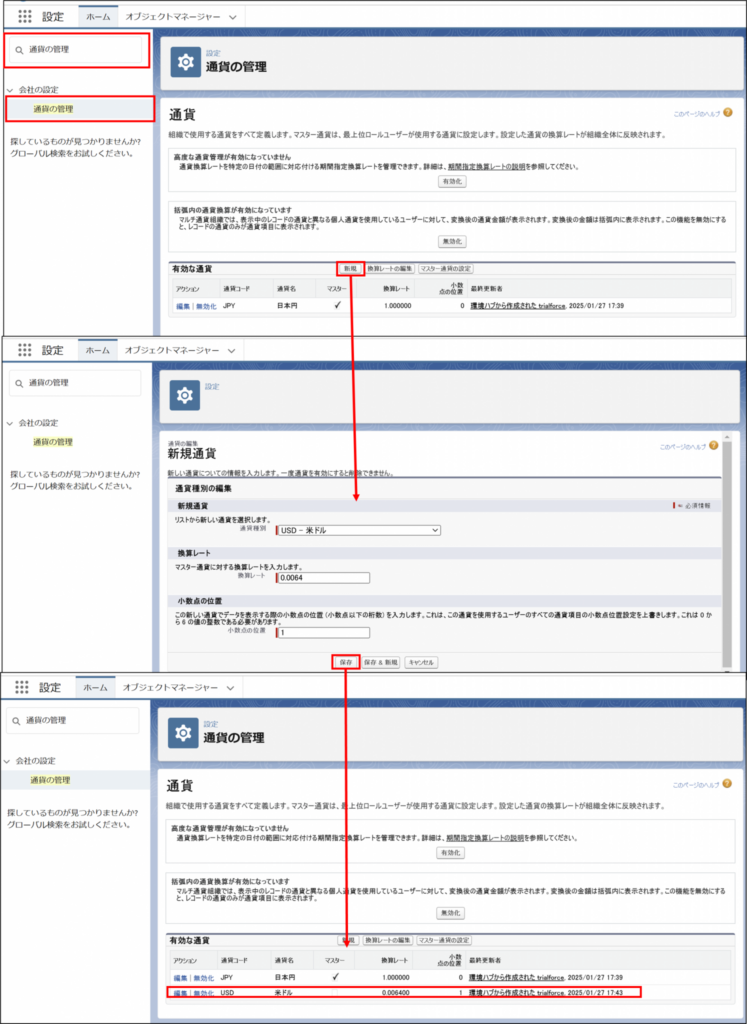
Task: Click the help icon on the 新規通貨 page
Action: pyautogui.click(x=714, y=446)
